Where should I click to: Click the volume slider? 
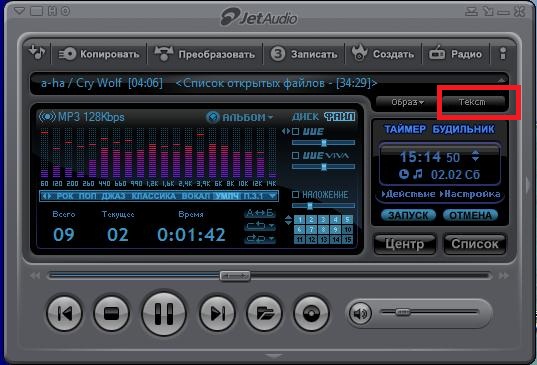click(x=430, y=312)
